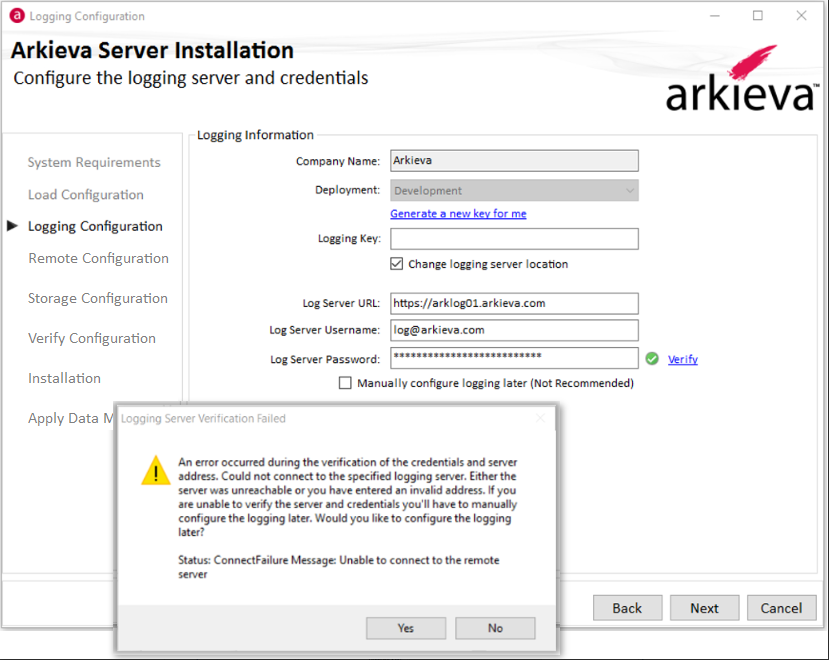This screenshot has height=660, width=829.
Task: Select System Requirements step
Action: click(x=94, y=162)
